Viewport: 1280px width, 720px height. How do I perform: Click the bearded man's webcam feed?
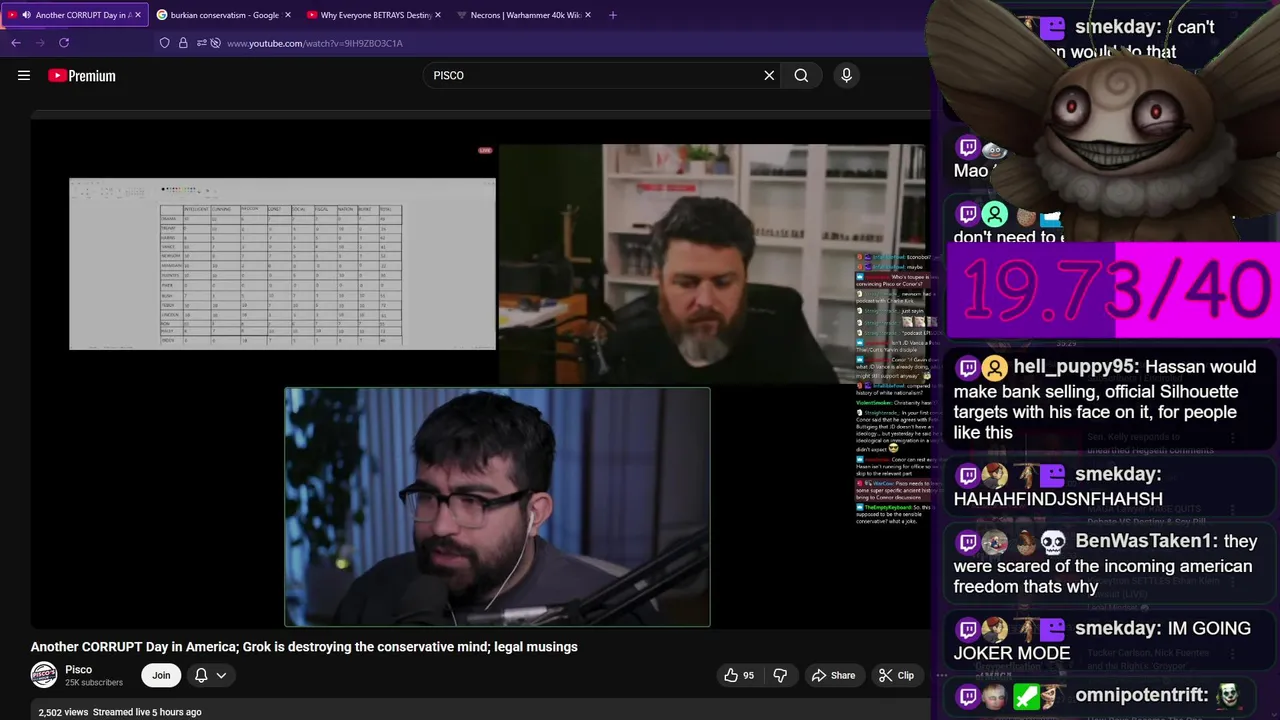coord(712,264)
